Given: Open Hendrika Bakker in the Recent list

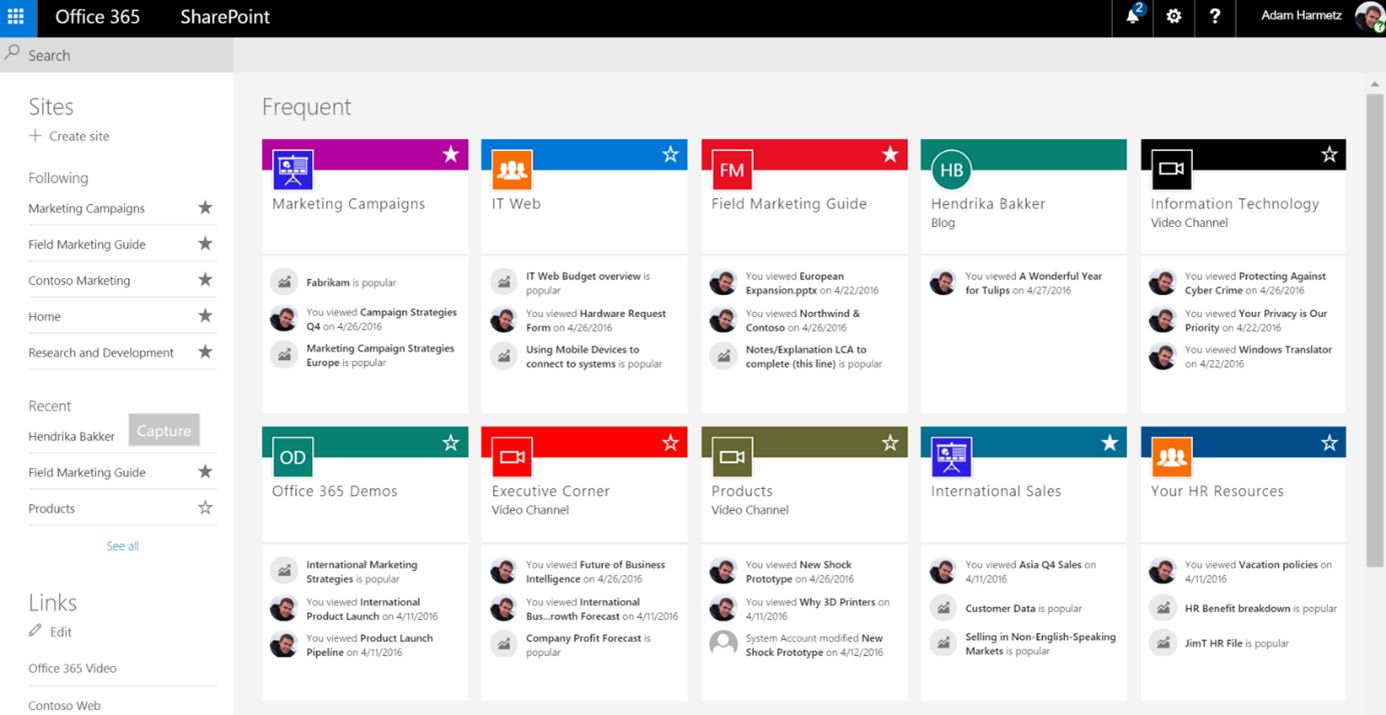Looking at the screenshot, I should point(71,437).
